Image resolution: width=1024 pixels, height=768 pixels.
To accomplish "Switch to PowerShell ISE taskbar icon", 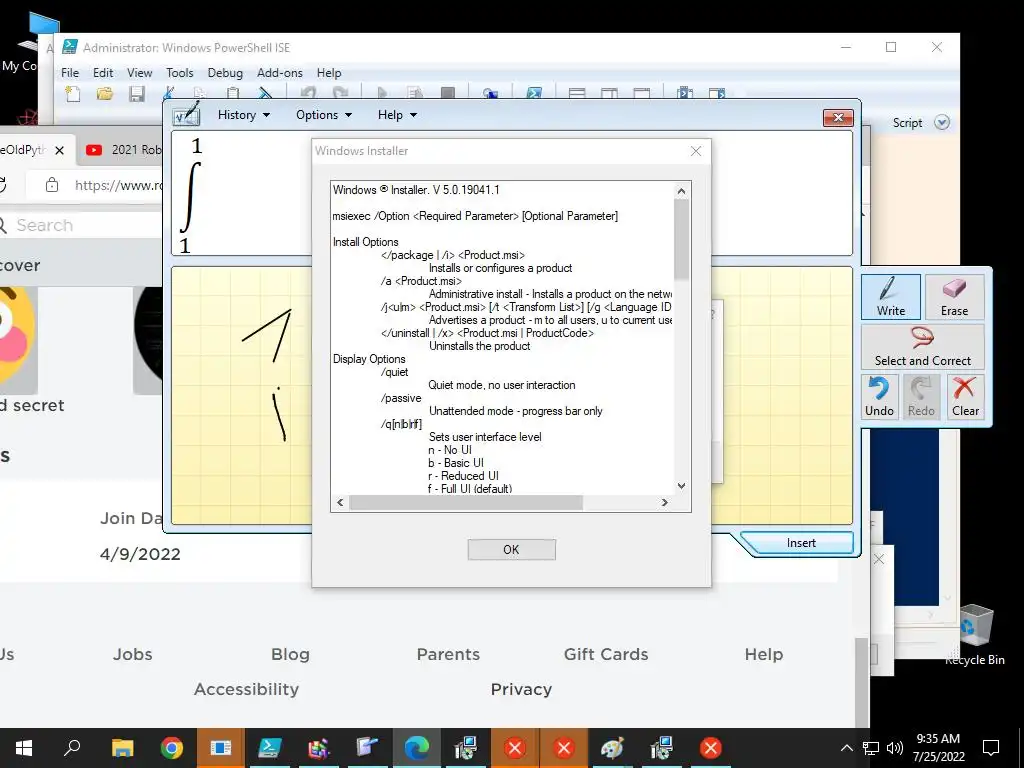I will pyautogui.click(x=270, y=748).
